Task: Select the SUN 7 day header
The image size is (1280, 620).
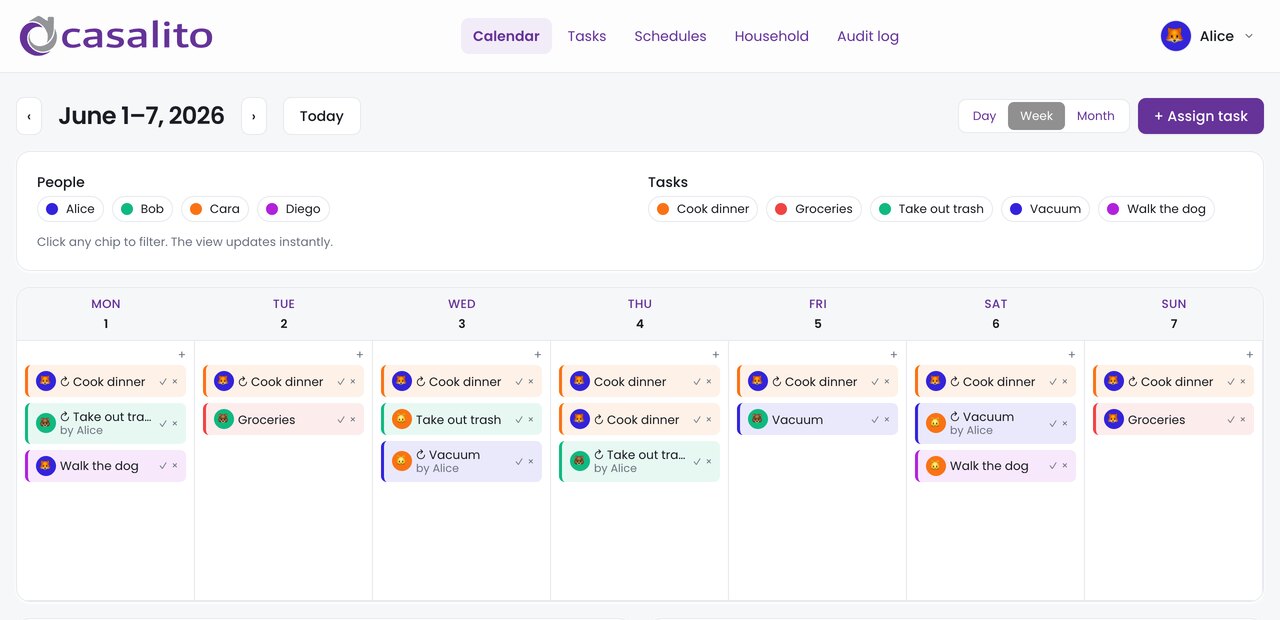Action: click(x=1174, y=314)
